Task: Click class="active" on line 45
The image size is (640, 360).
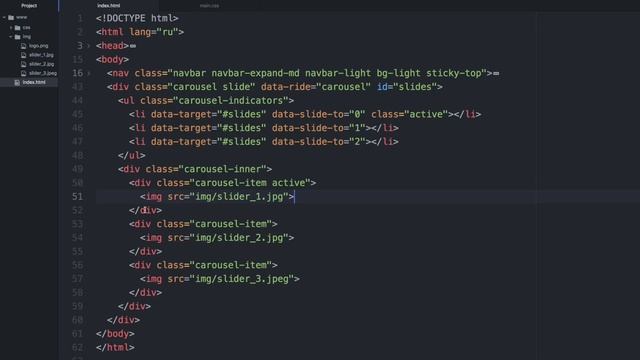Action: click(409, 114)
